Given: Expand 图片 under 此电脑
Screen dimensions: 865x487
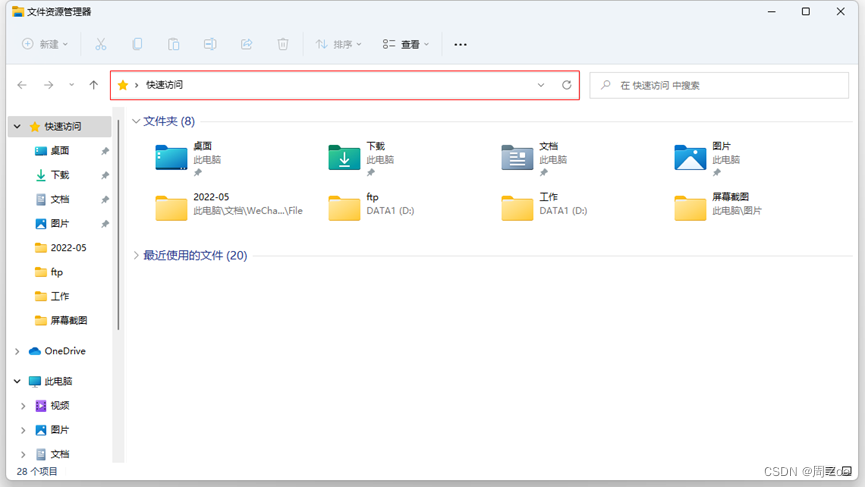Looking at the screenshot, I should pos(23,430).
